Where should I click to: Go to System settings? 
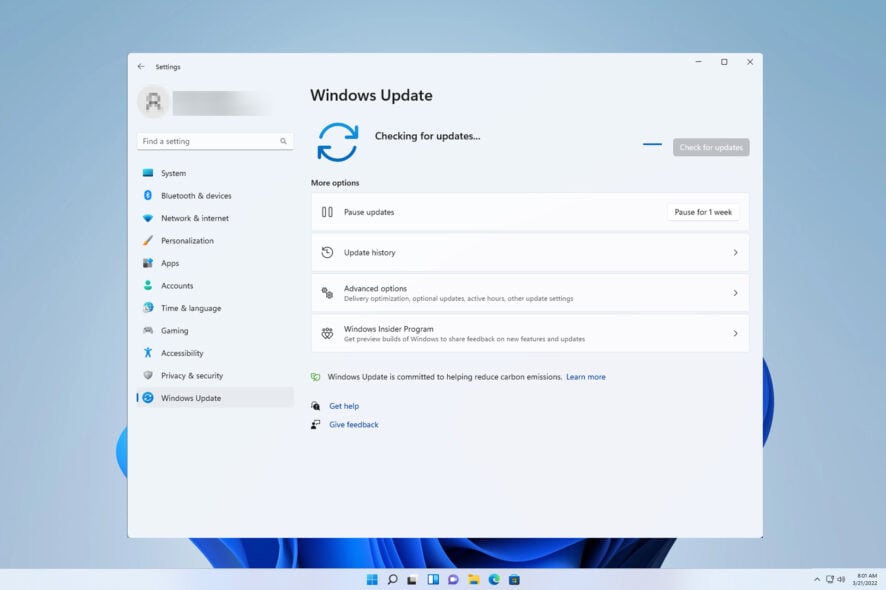[215, 173]
